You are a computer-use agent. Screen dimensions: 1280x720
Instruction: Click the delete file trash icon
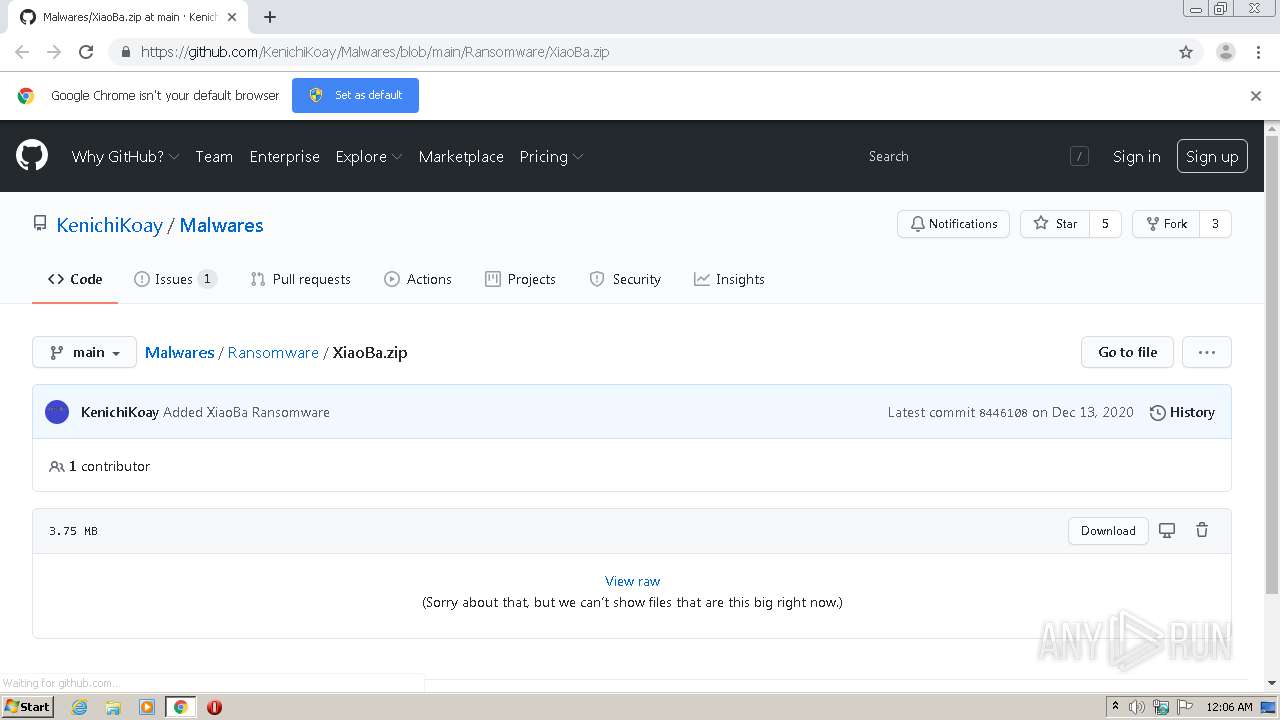[1202, 531]
